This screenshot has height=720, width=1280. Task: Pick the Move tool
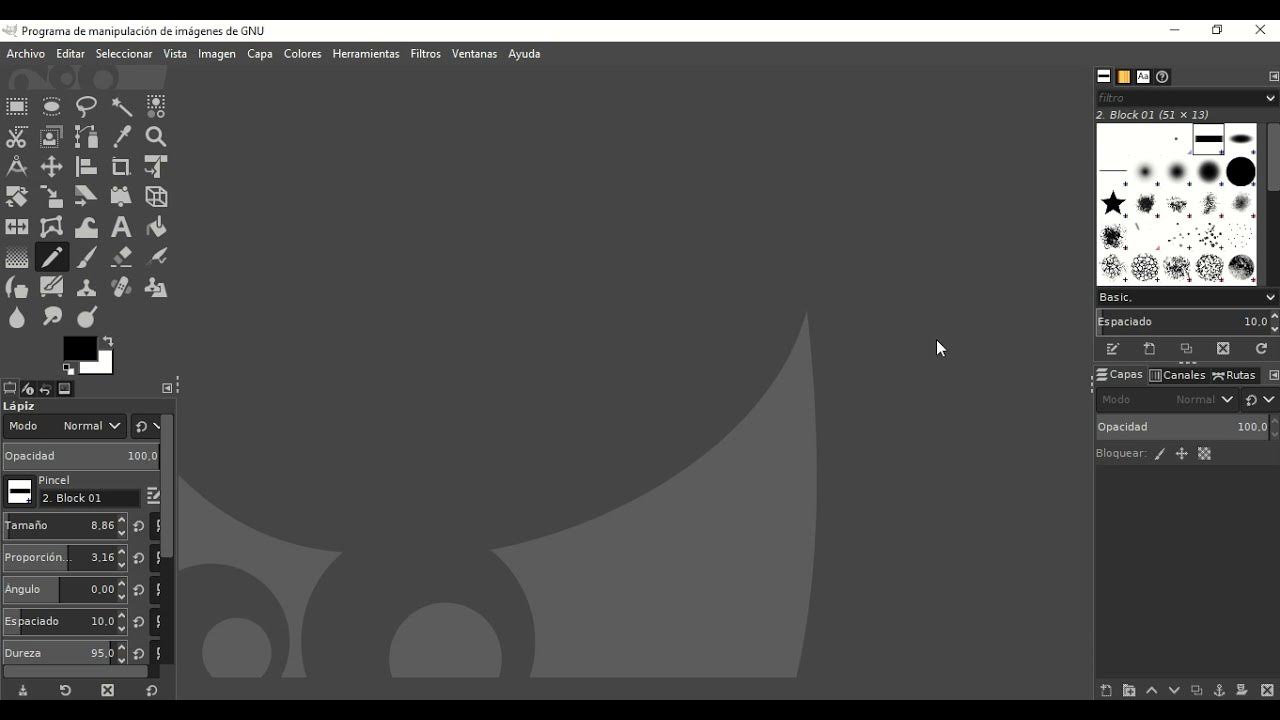[x=51, y=167]
